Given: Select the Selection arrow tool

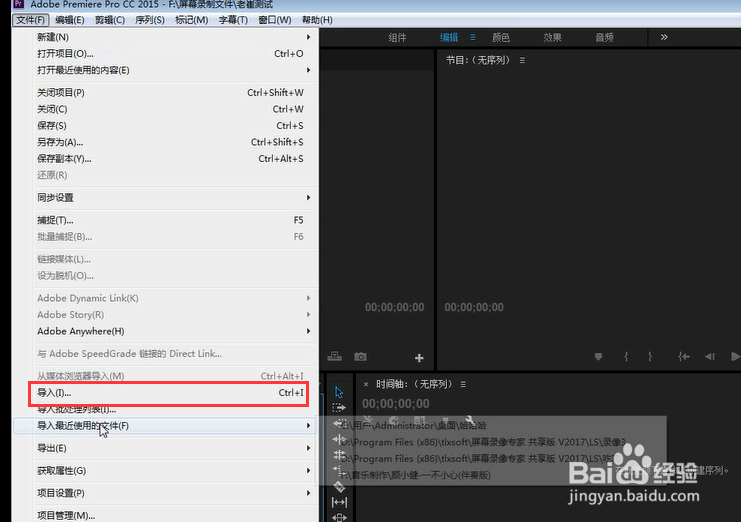Looking at the screenshot, I should point(339,392).
